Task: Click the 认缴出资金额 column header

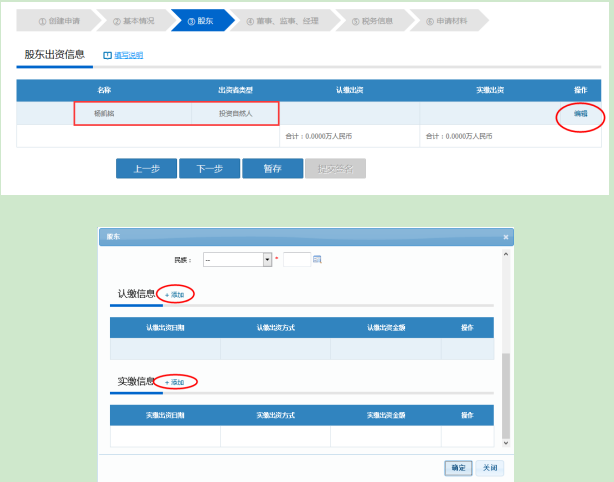Action: [x=386, y=327]
